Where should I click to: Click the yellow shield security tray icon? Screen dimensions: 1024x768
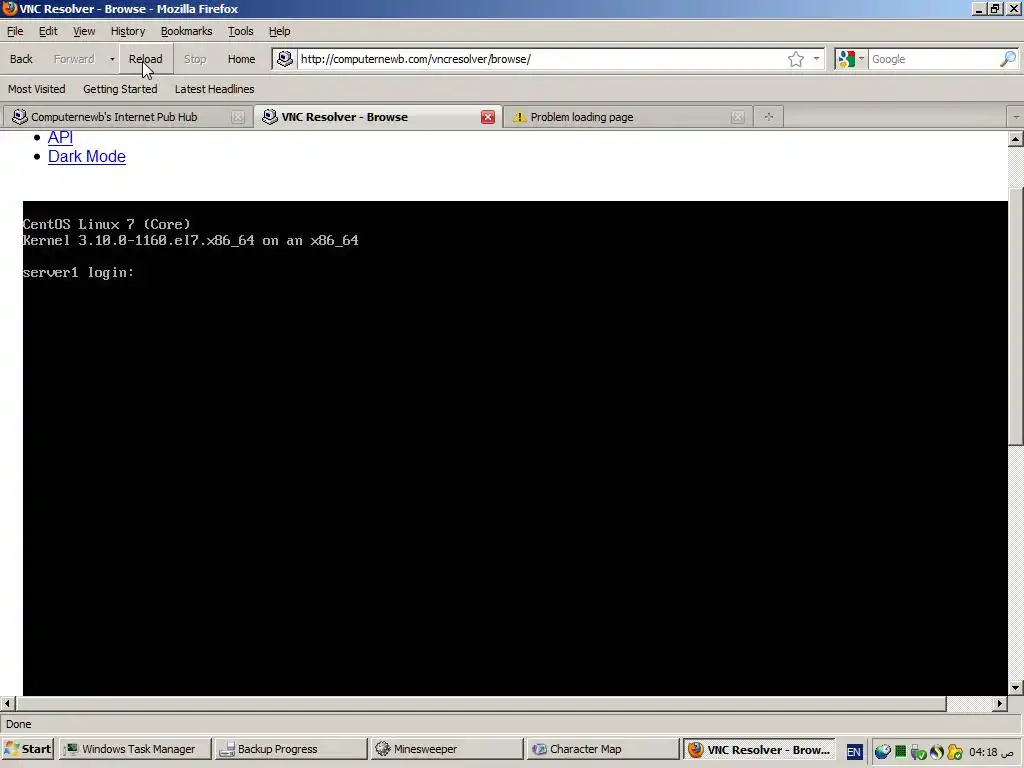pos(955,752)
